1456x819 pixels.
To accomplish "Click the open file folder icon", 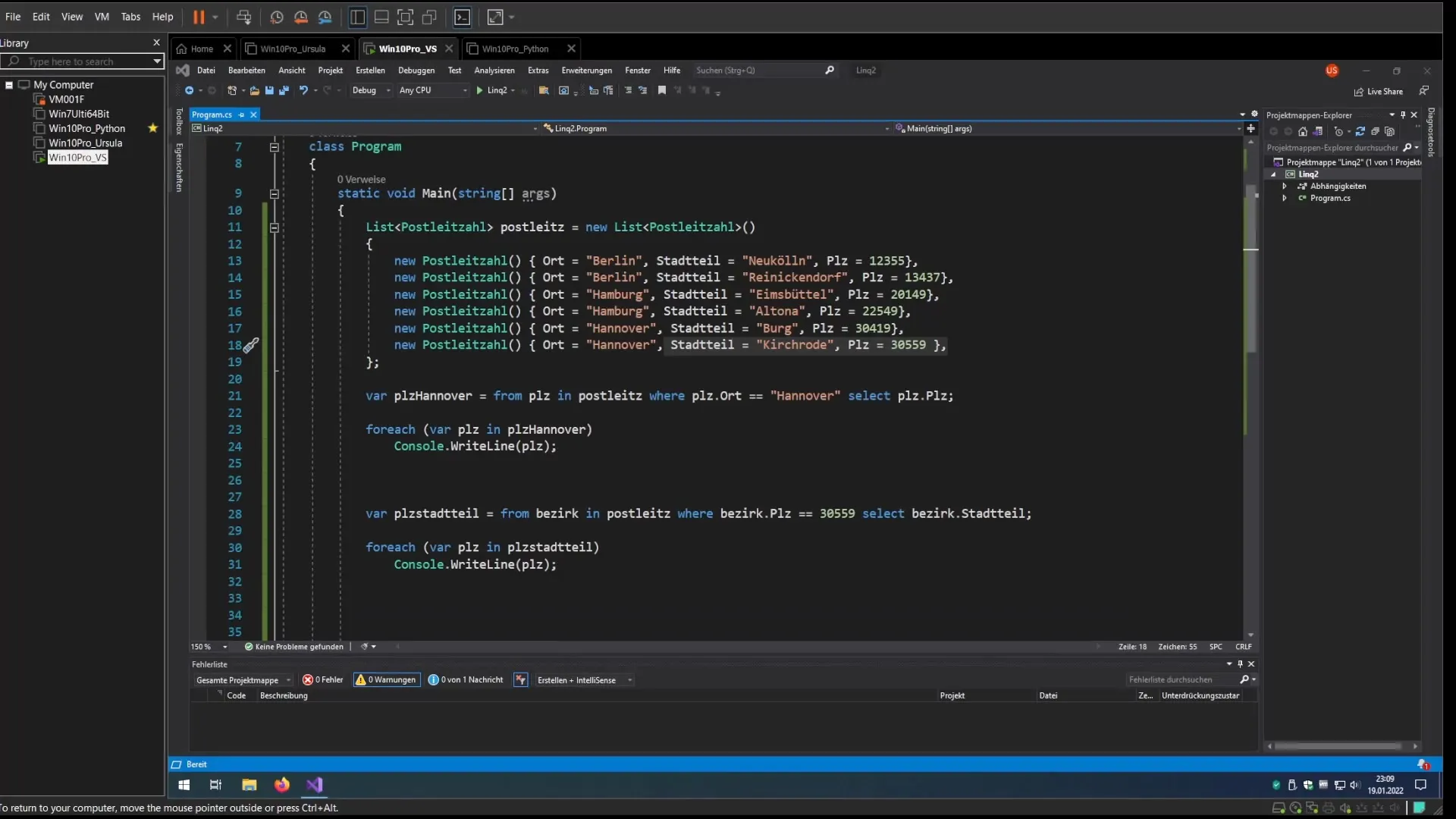I will (x=254, y=90).
